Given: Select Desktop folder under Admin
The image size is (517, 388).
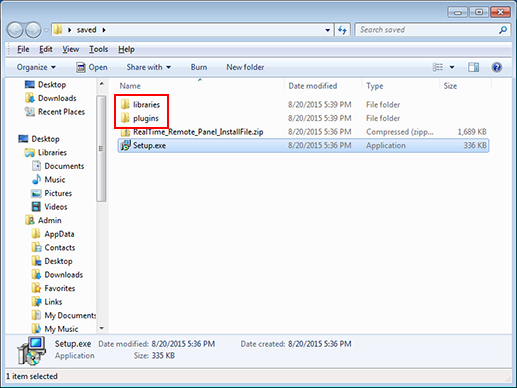Looking at the screenshot, I should [x=52, y=261].
